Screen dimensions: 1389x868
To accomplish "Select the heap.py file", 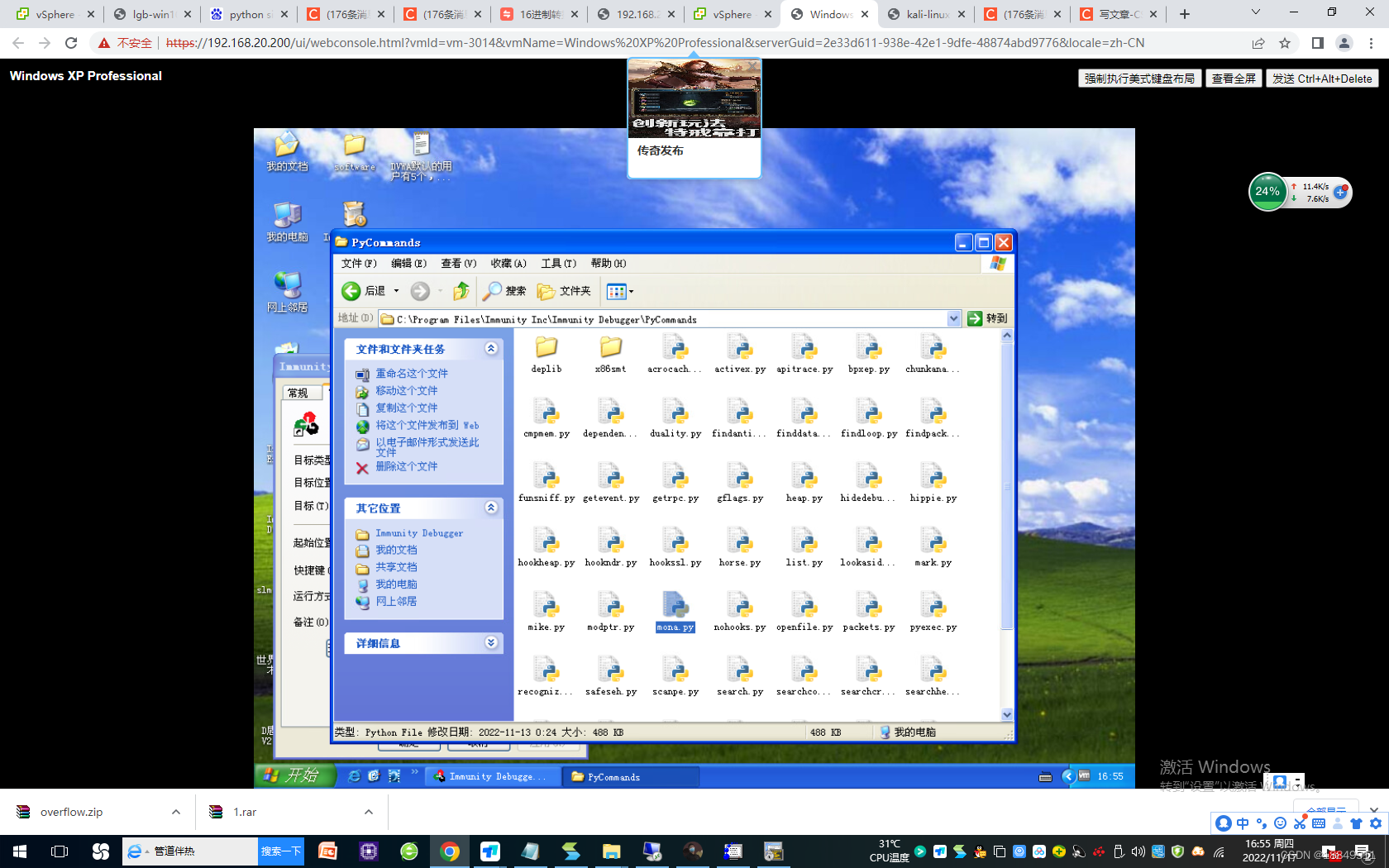I will [804, 484].
